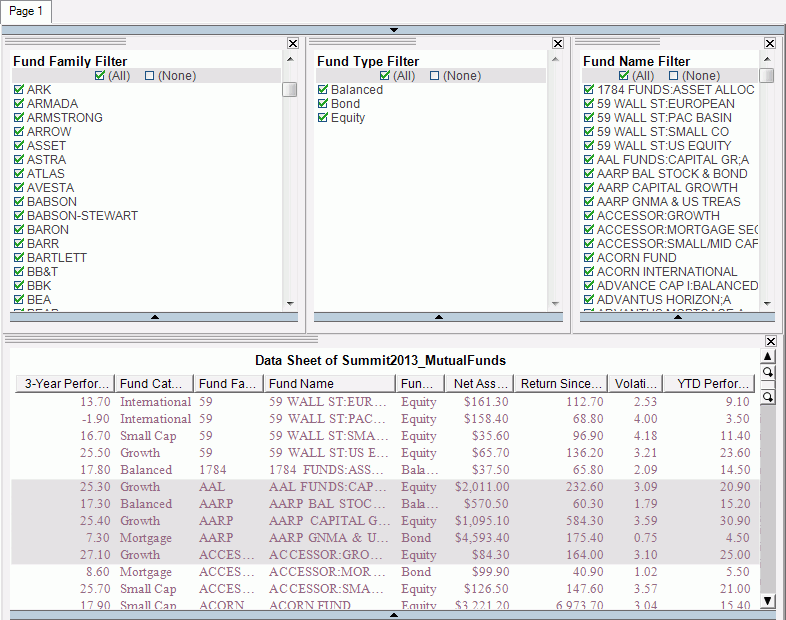Image resolution: width=786 pixels, height=620 pixels.
Task: Click the Return Since... column header
Action: 561,383
